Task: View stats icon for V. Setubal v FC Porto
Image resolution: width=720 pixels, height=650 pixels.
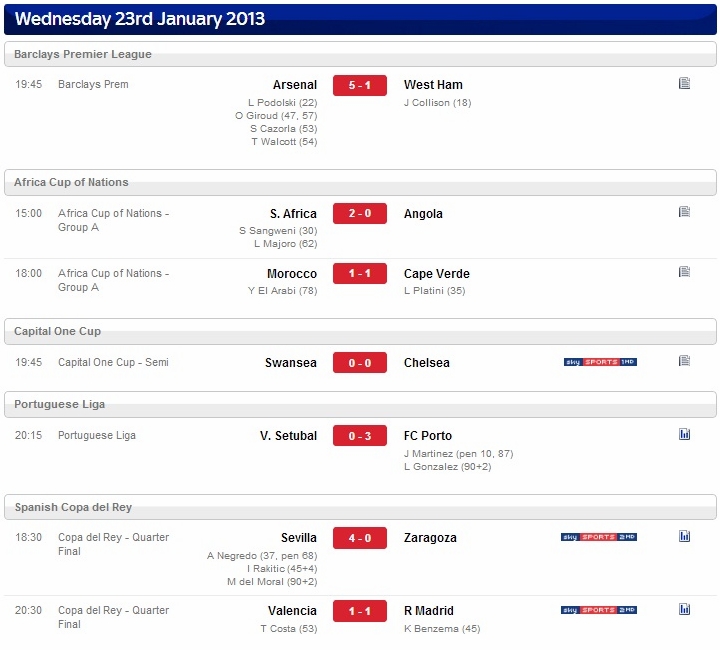Action: pyautogui.click(x=684, y=434)
